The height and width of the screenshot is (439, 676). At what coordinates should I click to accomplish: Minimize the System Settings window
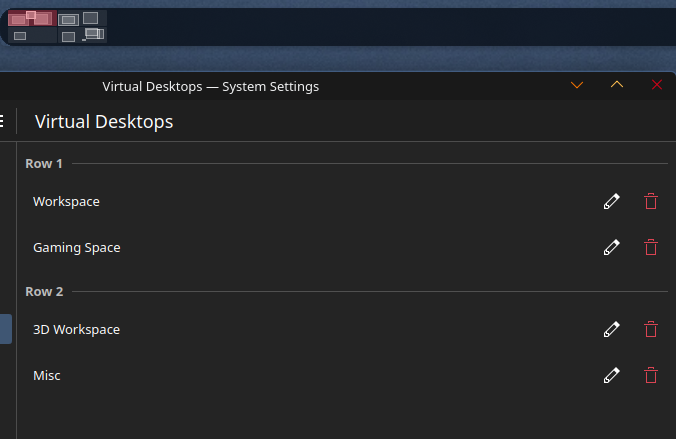pyautogui.click(x=577, y=85)
